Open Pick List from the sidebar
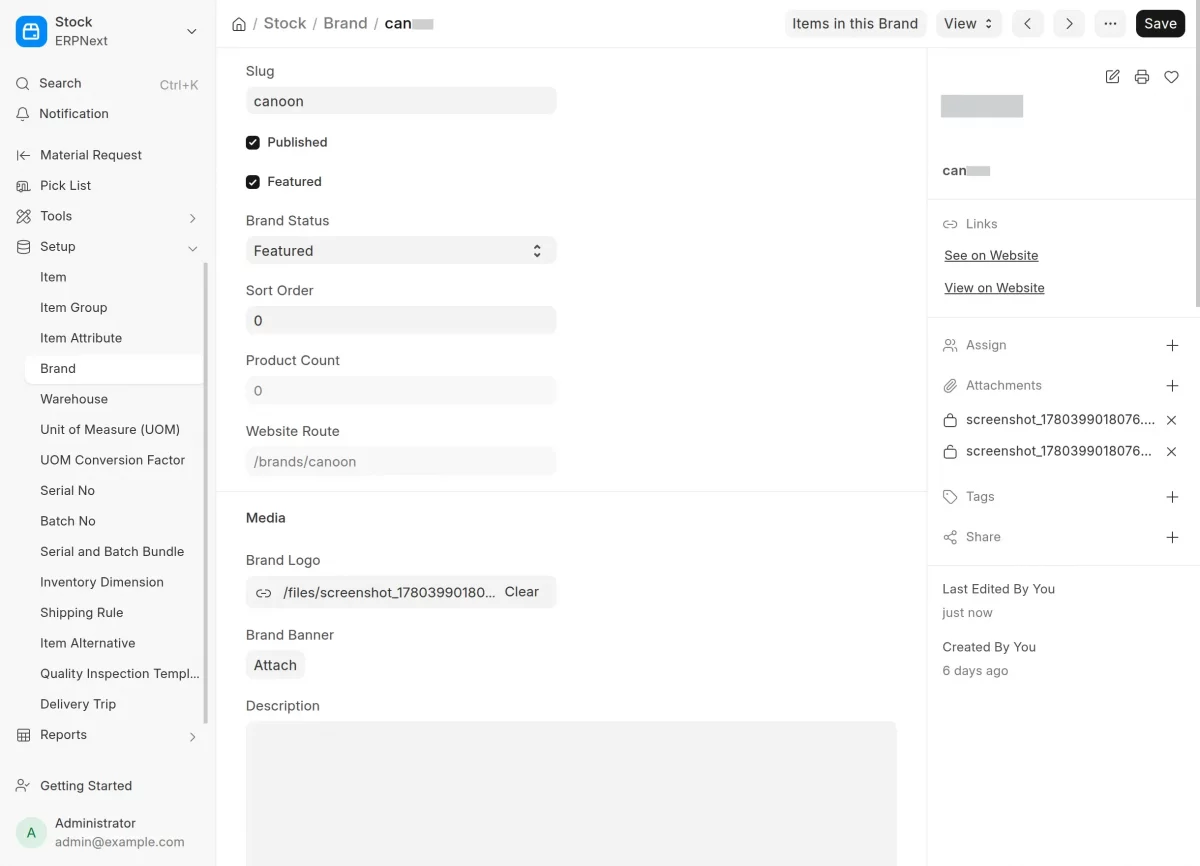 [x=107, y=186]
